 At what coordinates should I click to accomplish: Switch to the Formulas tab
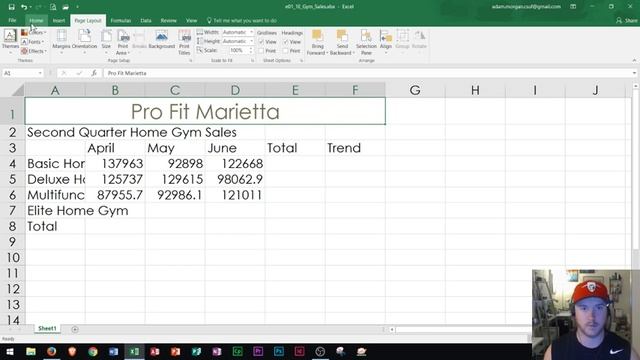tap(121, 20)
